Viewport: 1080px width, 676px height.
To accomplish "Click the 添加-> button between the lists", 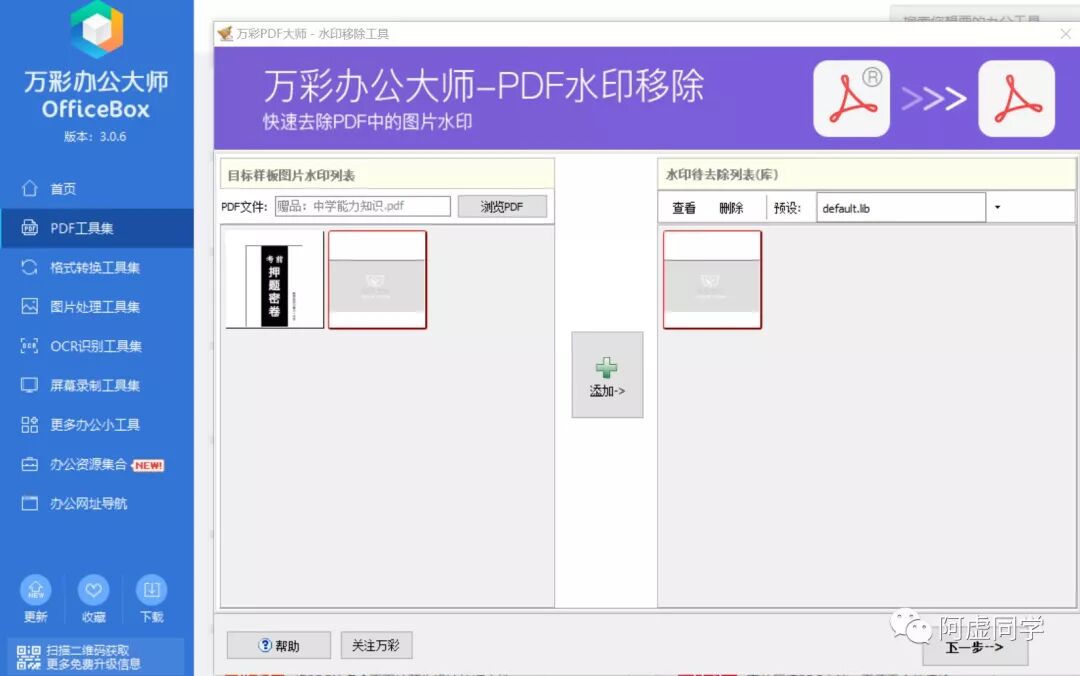I will click(607, 375).
